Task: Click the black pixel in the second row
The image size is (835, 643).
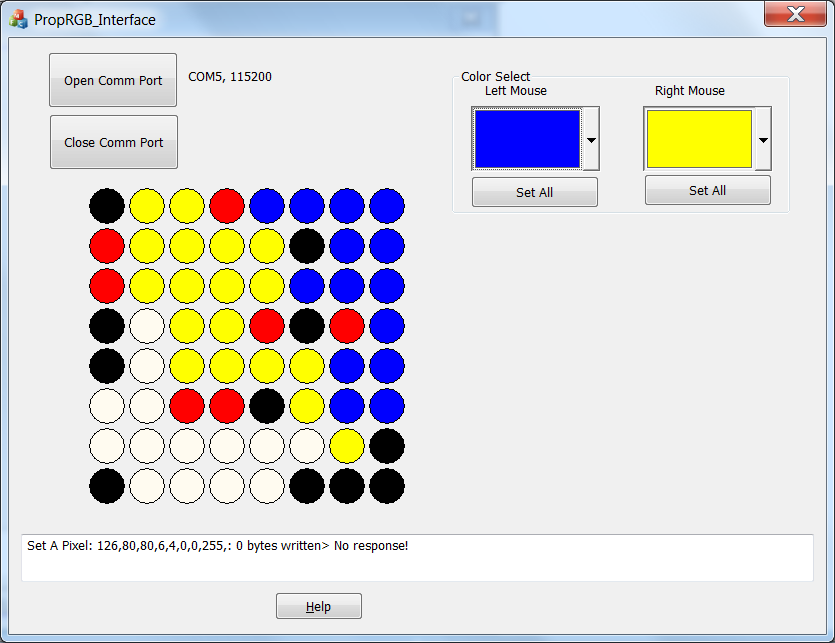Action: pos(307,245)
